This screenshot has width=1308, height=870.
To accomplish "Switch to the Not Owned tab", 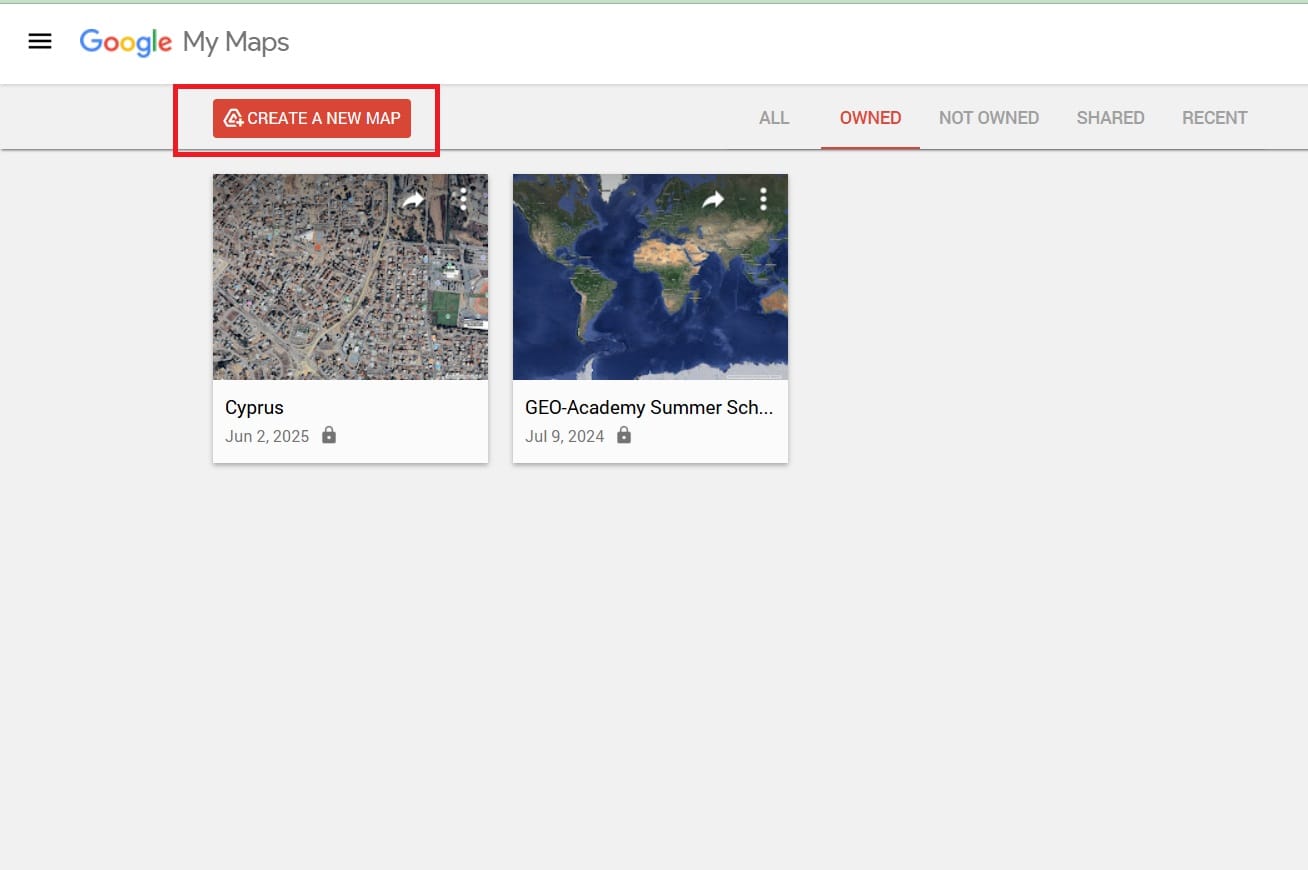I will pyautogui.click(x=988, y=118).
